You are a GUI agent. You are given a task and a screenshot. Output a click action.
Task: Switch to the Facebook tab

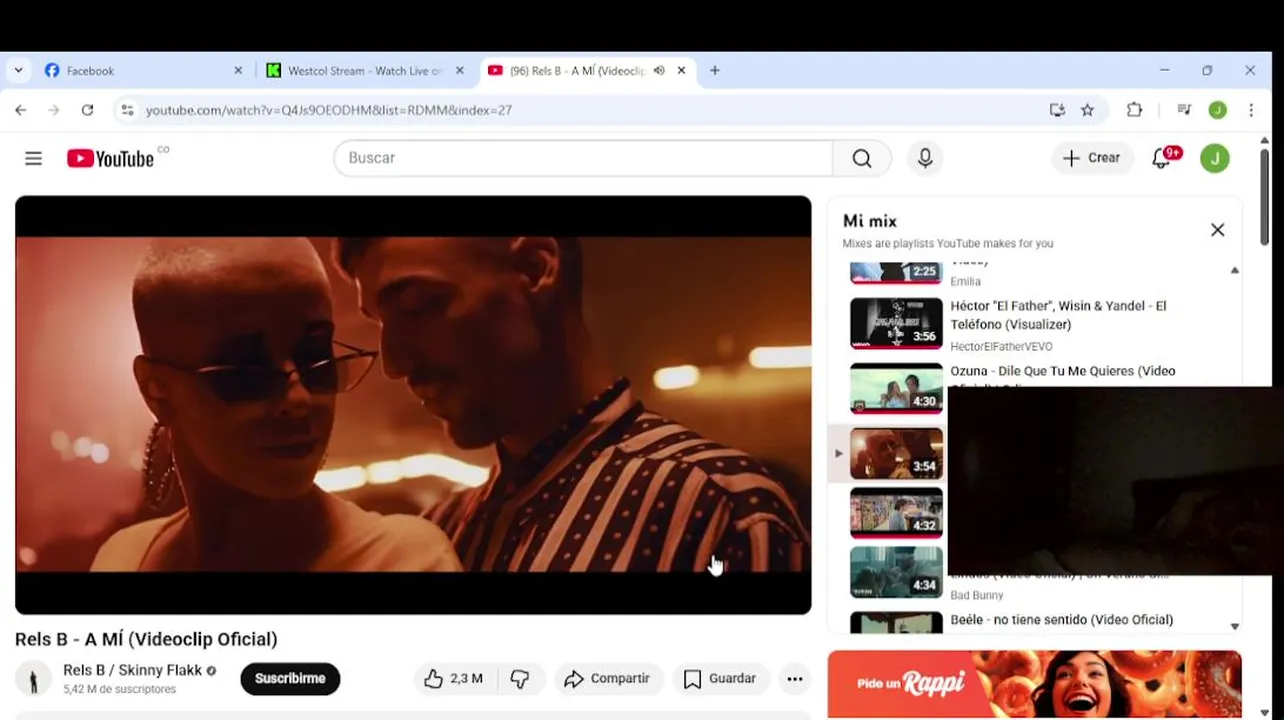pos(140,71)
